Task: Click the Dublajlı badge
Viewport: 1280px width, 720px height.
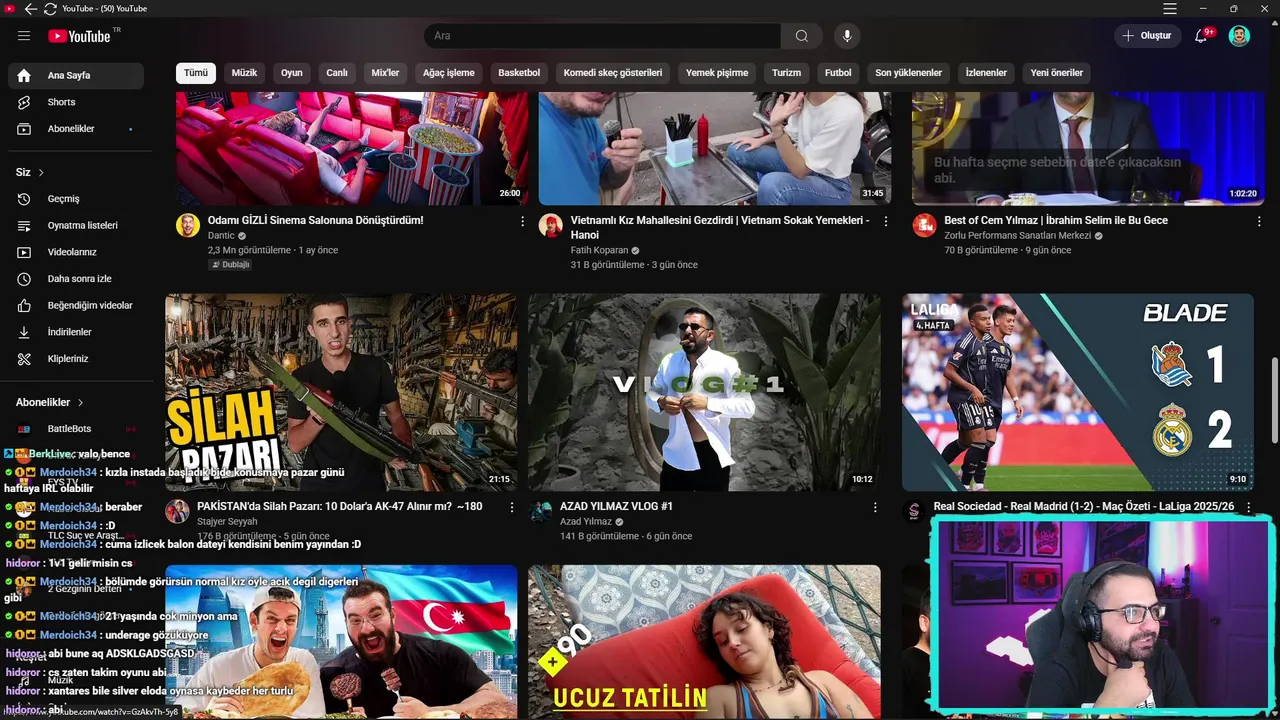Action: click(230, 265)
